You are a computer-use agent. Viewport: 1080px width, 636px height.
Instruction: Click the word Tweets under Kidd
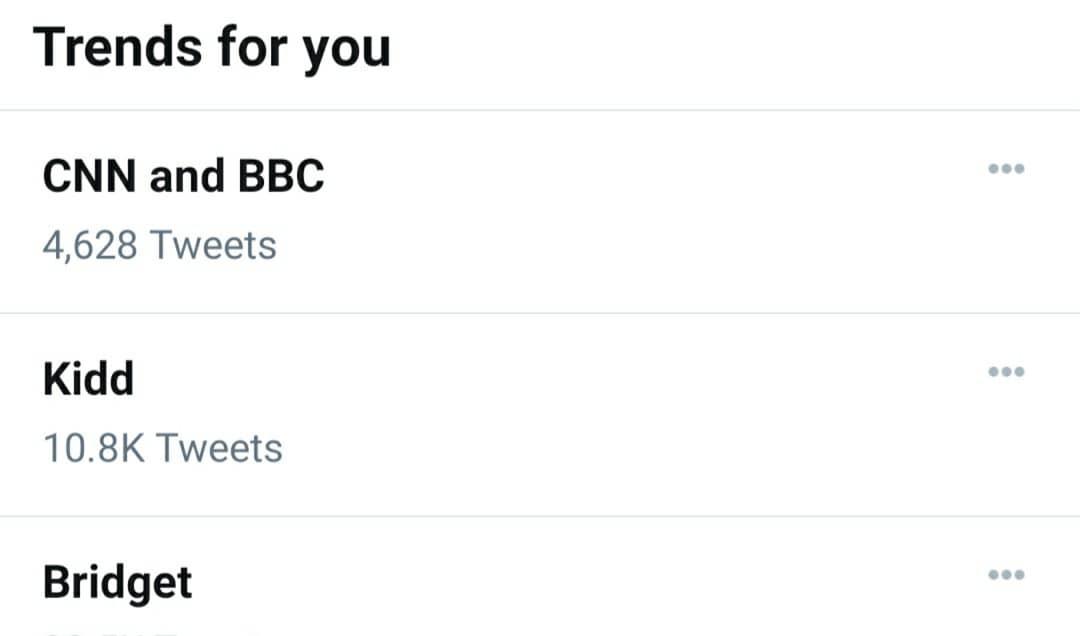(219, 448)
